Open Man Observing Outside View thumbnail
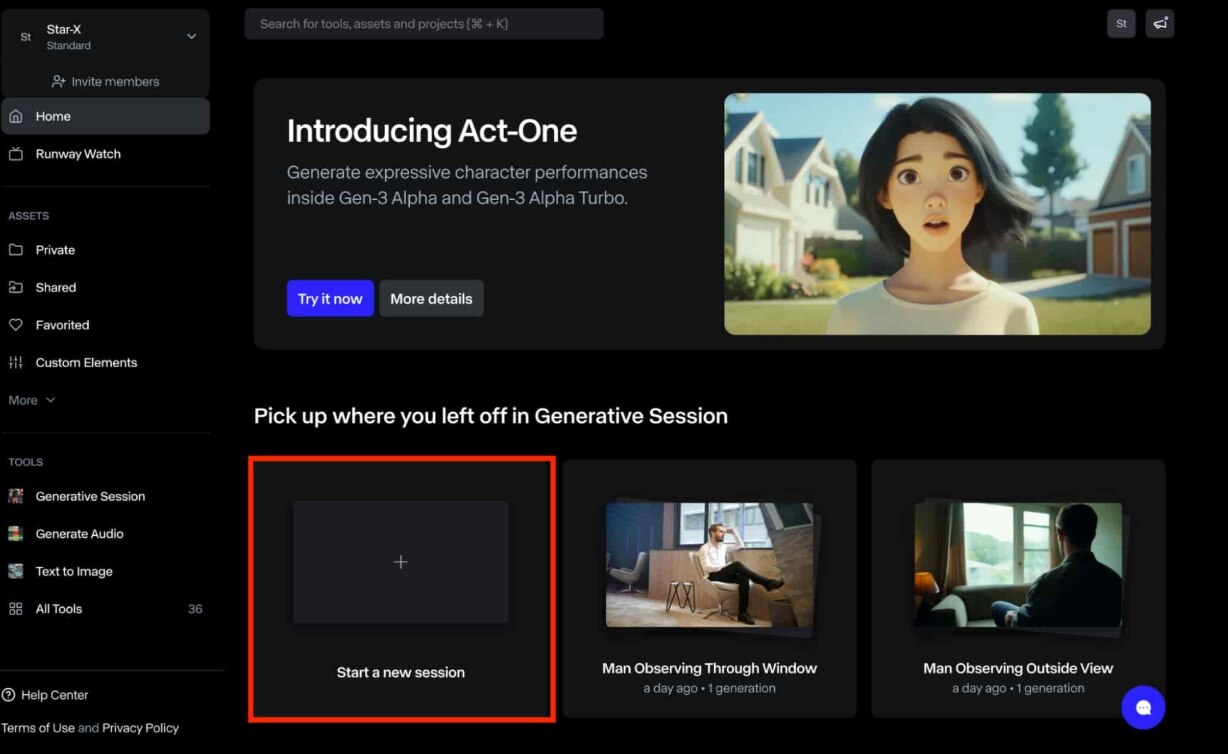This screenshot has height=754, width=1228. click(1018, 565)
